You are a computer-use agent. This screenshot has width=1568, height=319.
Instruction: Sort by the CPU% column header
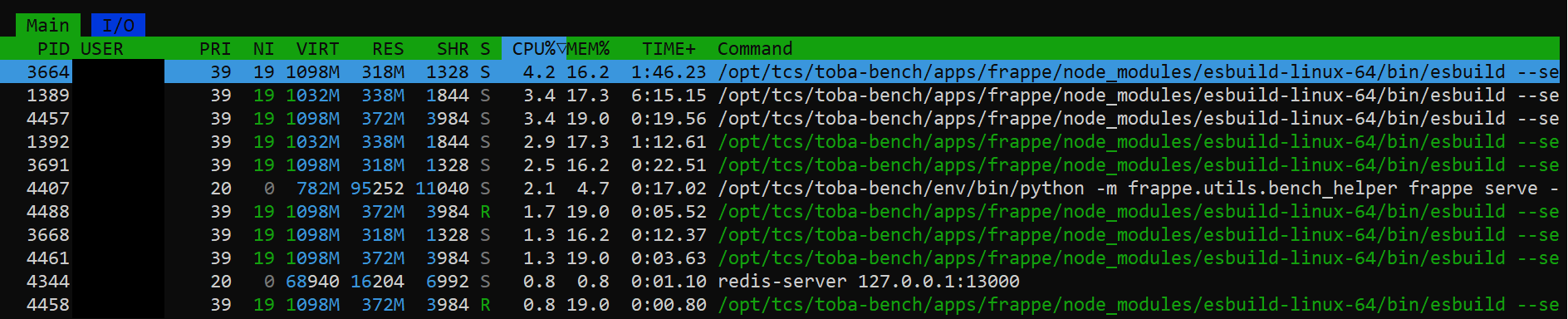[x=534, y=48]
